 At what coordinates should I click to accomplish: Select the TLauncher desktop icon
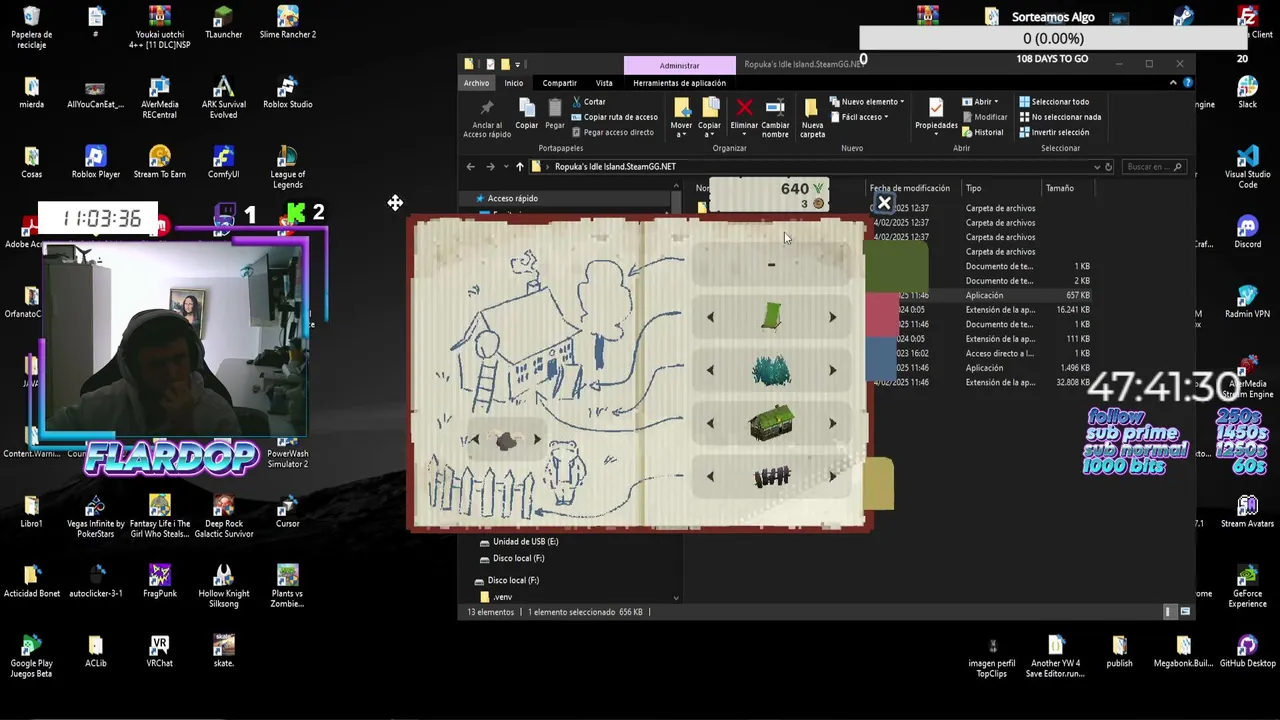pyautogui.click(x=223, y=23)
